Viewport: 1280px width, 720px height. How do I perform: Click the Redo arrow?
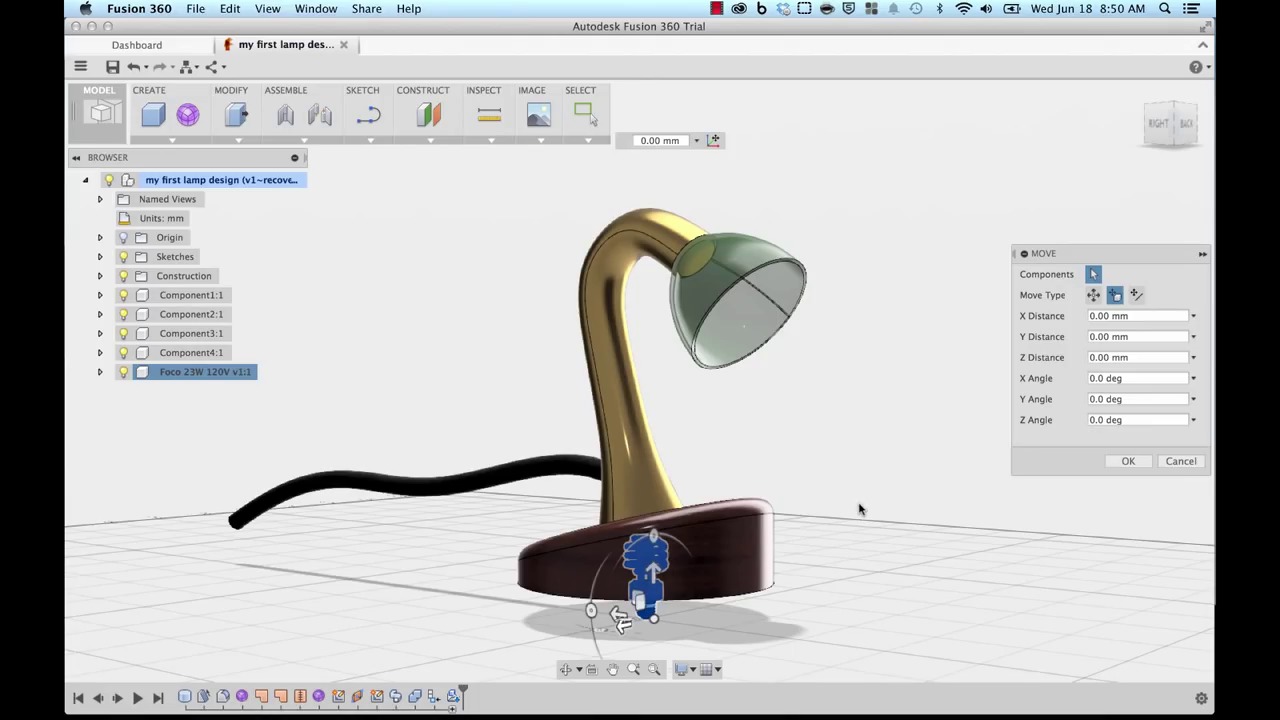pyautogui.click(x=159, y=67)
